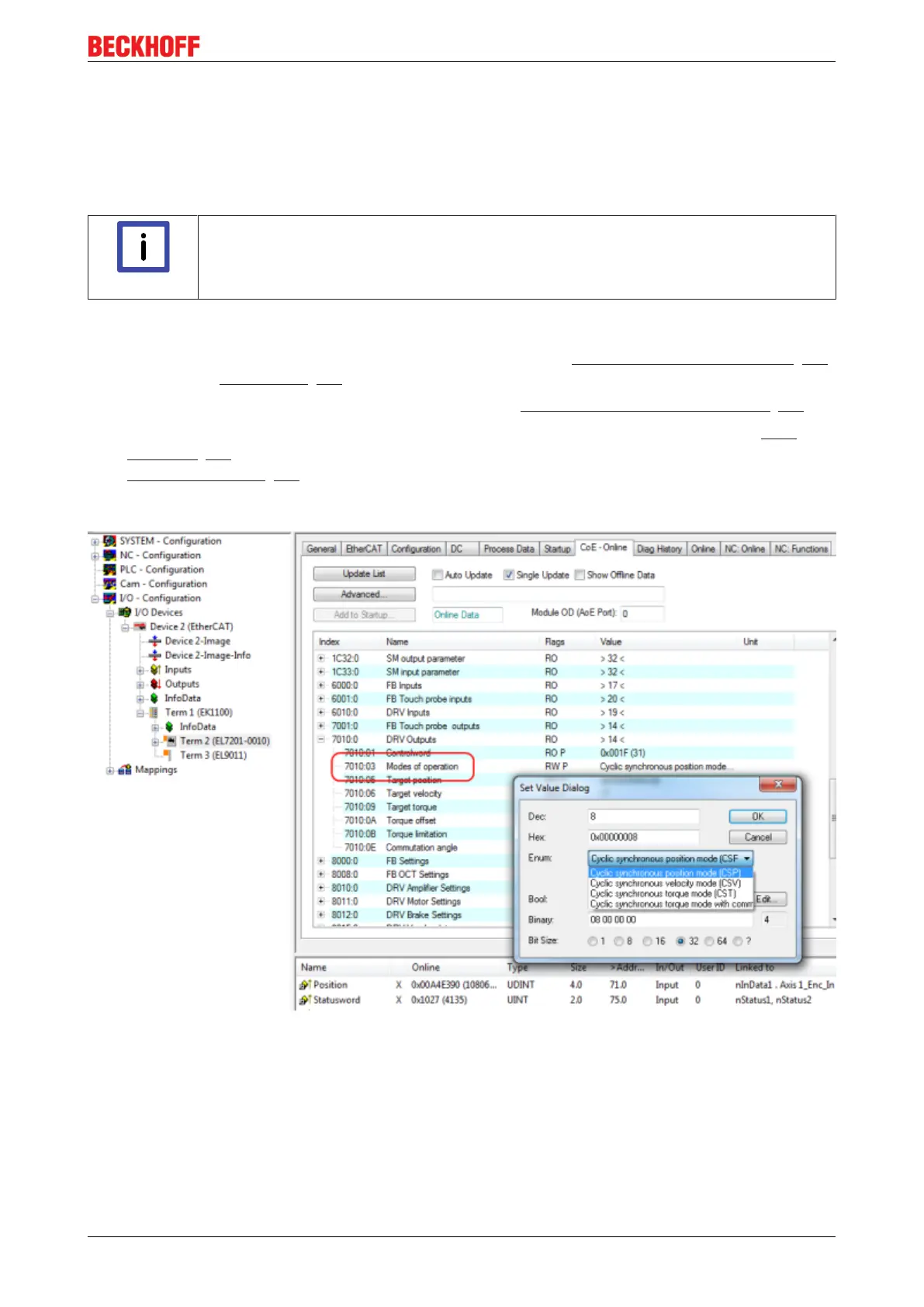Switch to the NC: Functions tab
Viewport: 924px width, 1307px height.
801,549
